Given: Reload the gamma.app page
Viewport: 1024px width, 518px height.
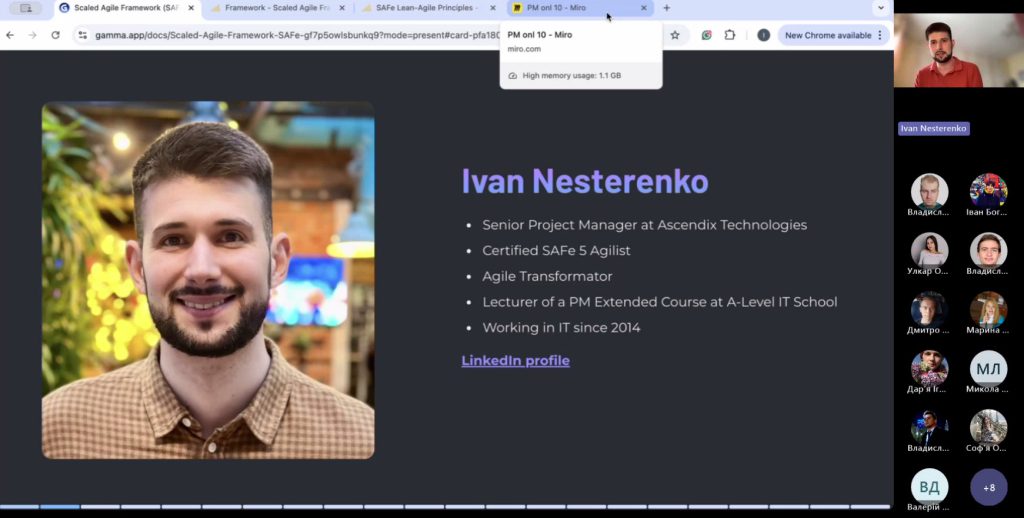Looking at the screenshot, I should point(55,35).
